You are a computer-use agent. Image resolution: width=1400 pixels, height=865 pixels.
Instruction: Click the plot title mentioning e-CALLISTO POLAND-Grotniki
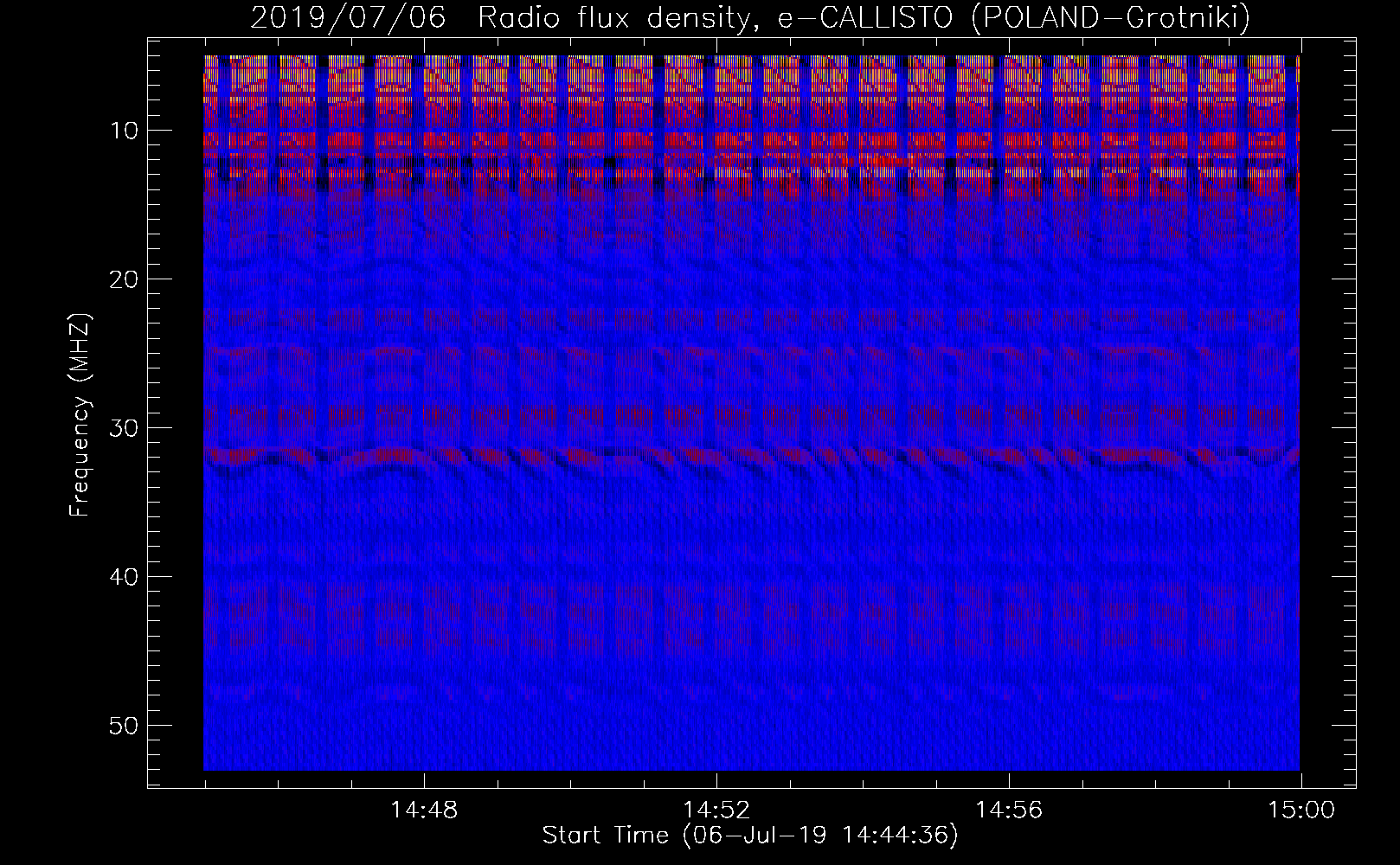tap(750, 17)
